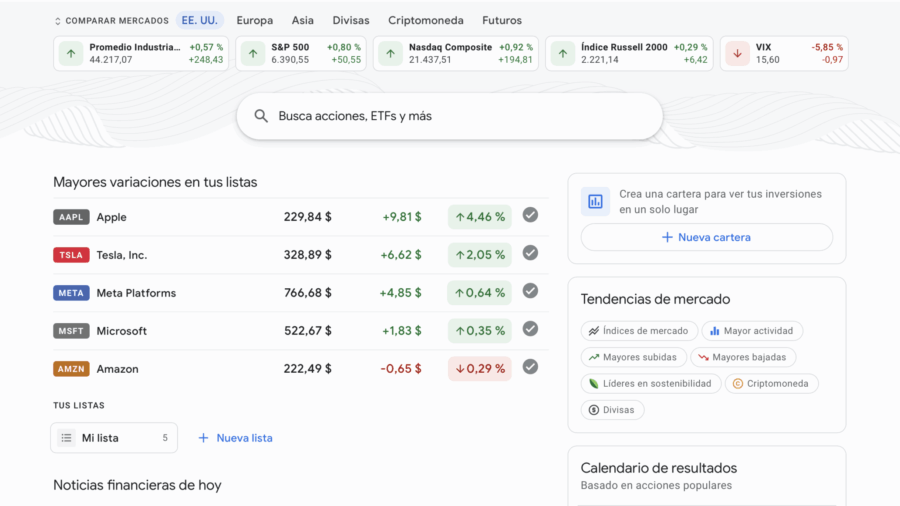
Task: Open the Meta Platforms stock name
Action: (x=136, y=293)
